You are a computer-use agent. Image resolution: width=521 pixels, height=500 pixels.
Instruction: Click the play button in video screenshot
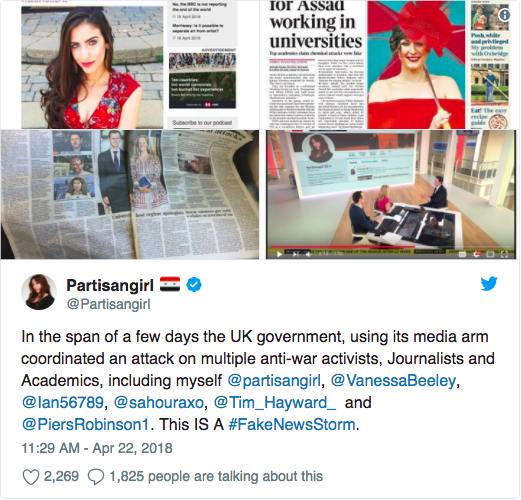pyautogui.click(x=279, y=254)
